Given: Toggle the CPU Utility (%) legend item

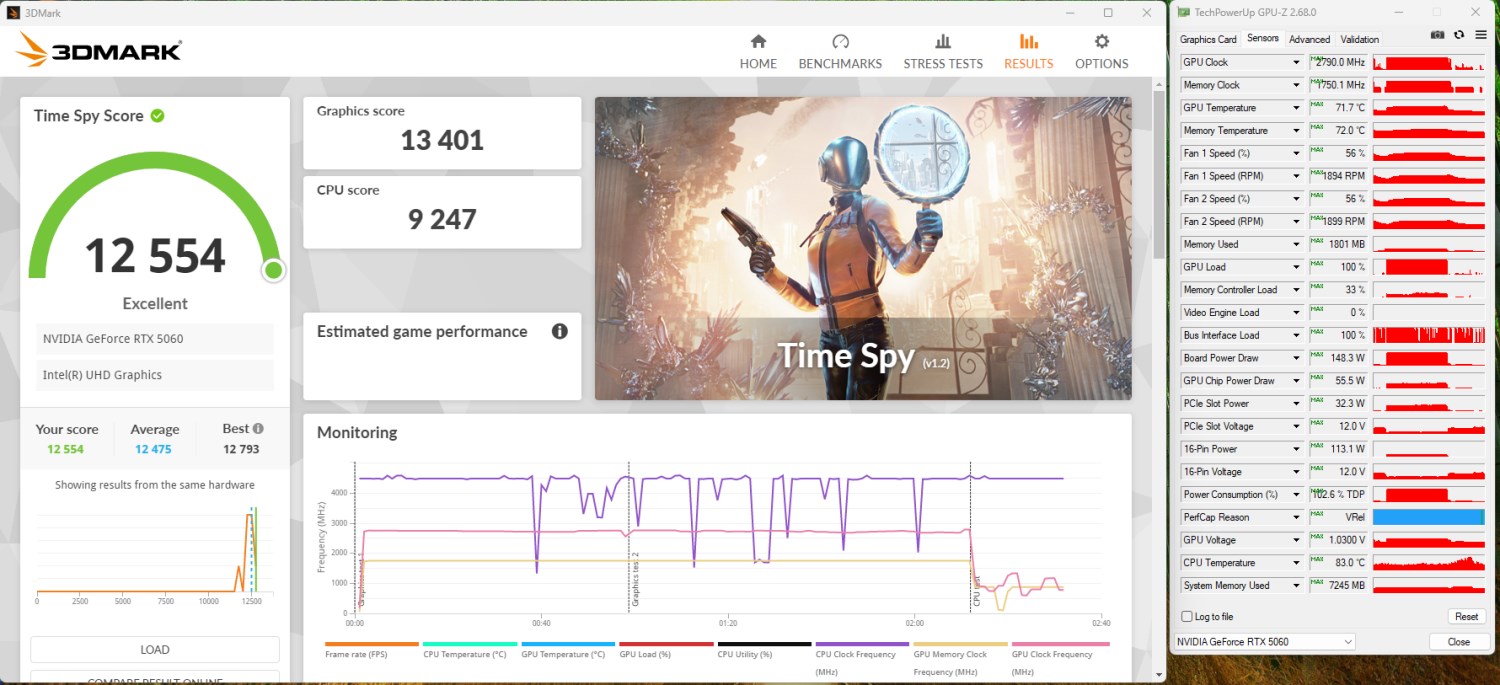Looking at the screenshot, I should point(764,650).
